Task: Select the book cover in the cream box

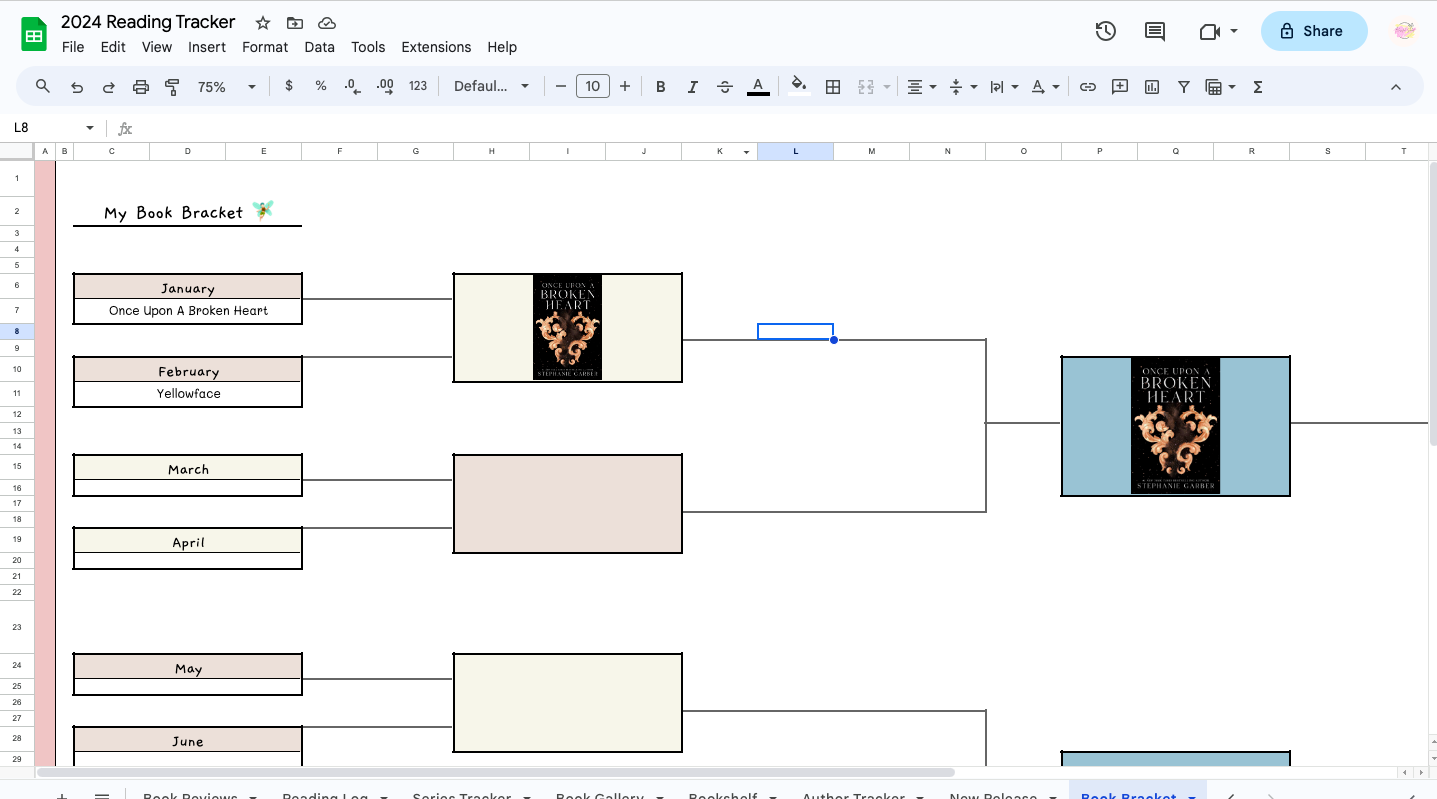Action: point(567,327)
